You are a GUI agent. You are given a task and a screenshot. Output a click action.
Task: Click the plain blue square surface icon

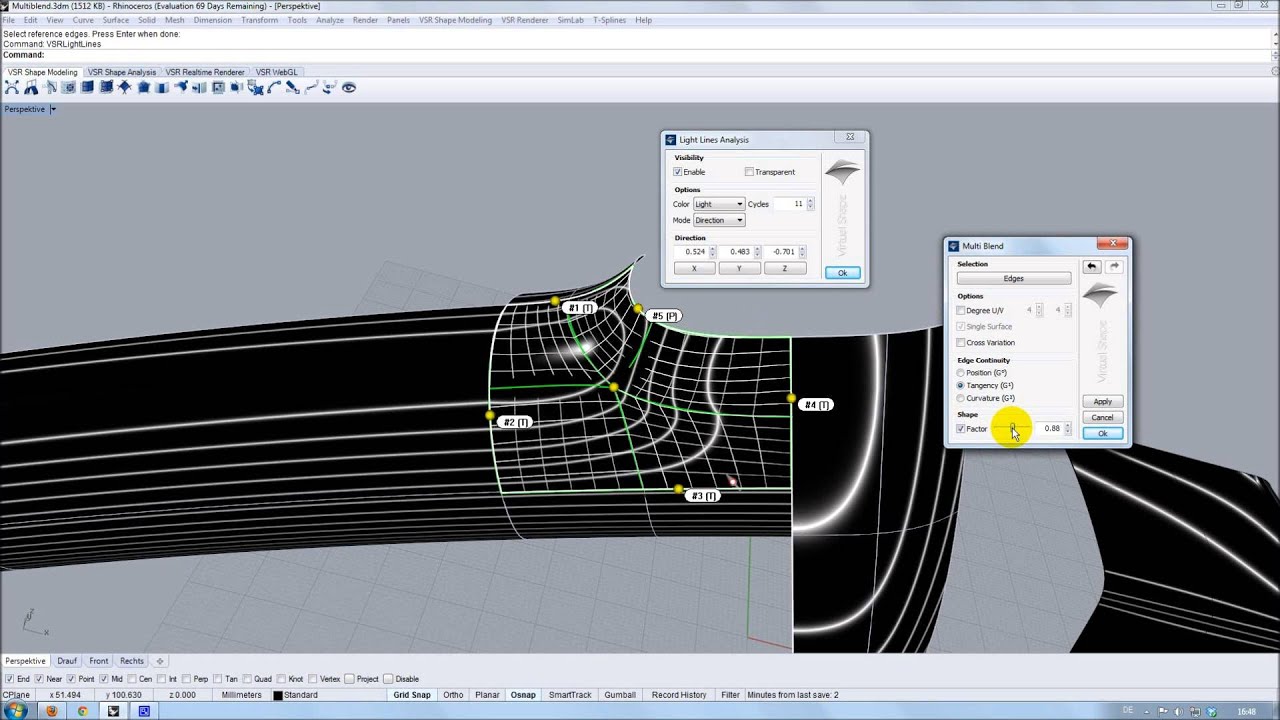(87, 88)
